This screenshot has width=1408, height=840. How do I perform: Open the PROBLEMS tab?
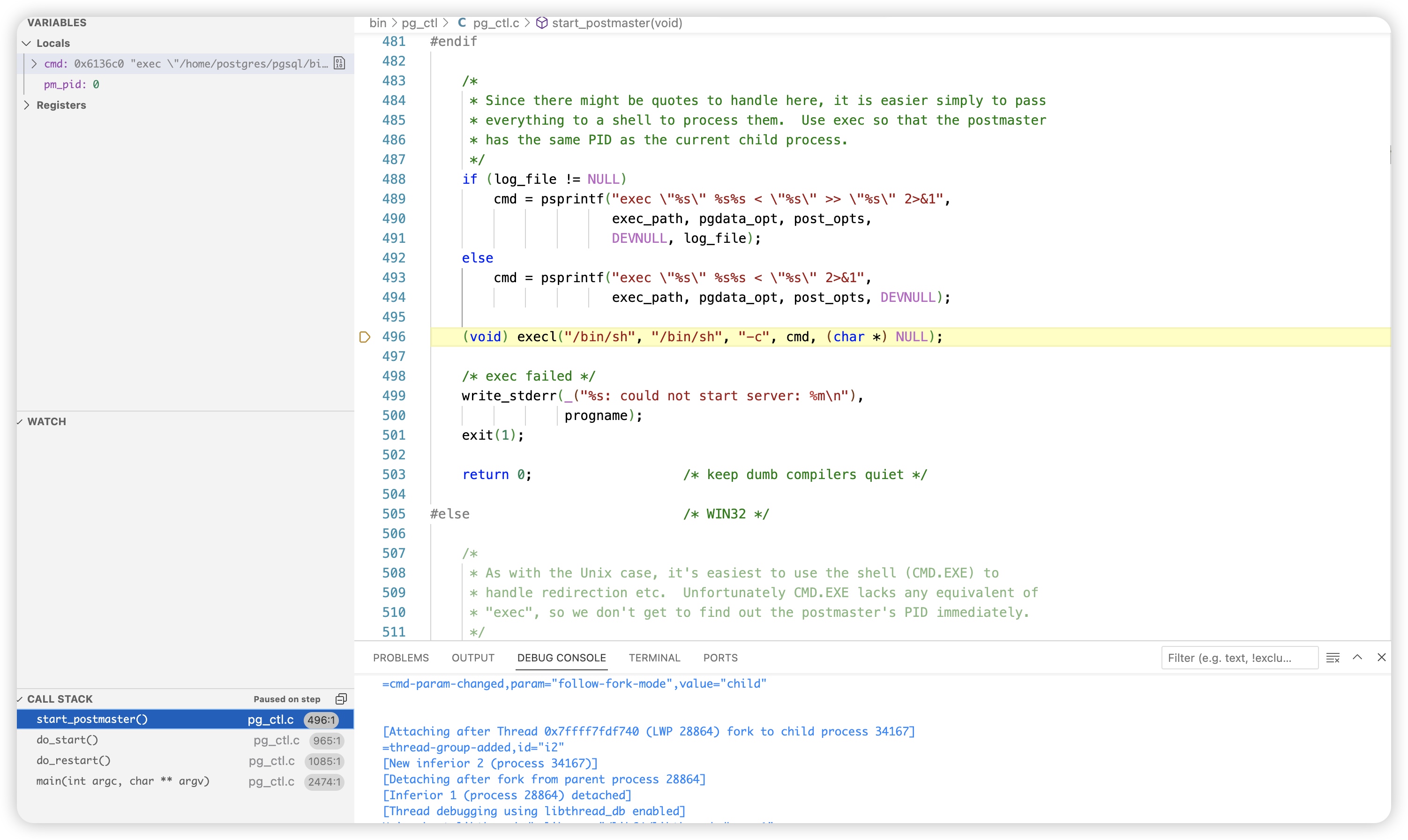401,658
